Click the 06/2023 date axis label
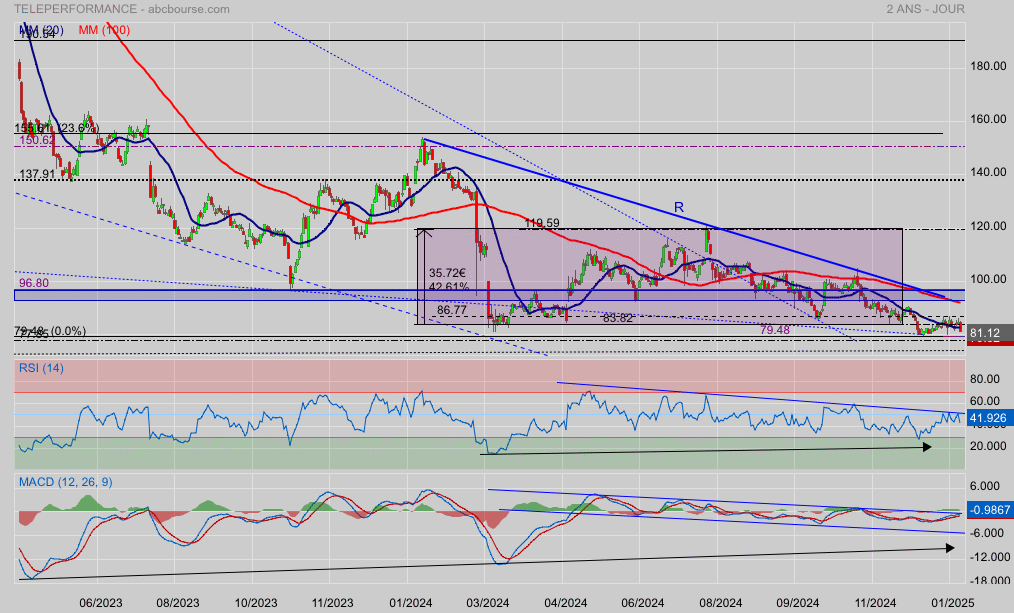 pos(100,603)
